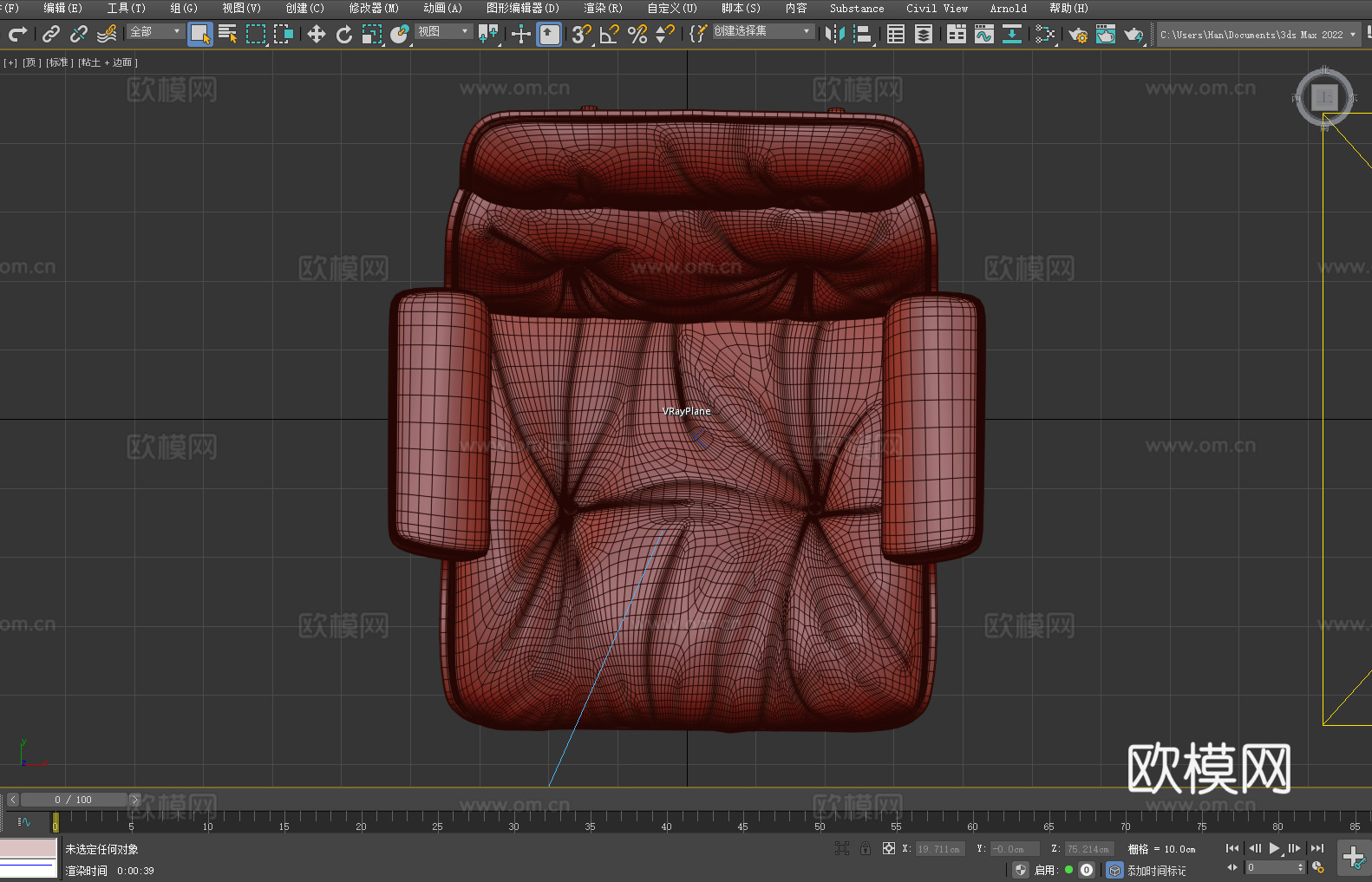Viewport: 1372px width, 882px height.
Task: Activate the Select and Rotate tool
Action: pyautogui.click(x=344, y=34)
